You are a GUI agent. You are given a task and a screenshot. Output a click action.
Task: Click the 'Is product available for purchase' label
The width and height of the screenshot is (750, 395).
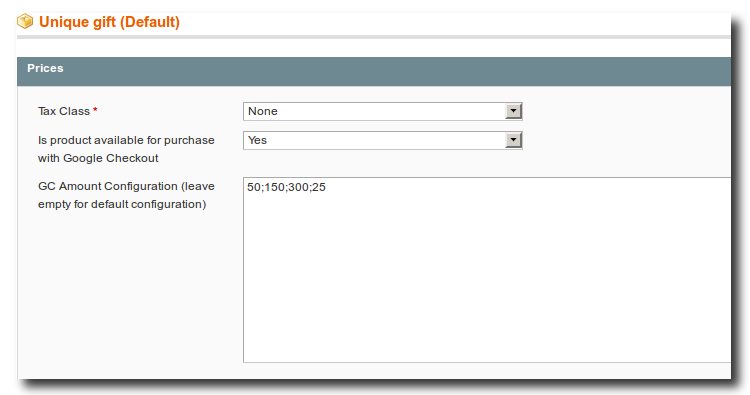point(126,149)
